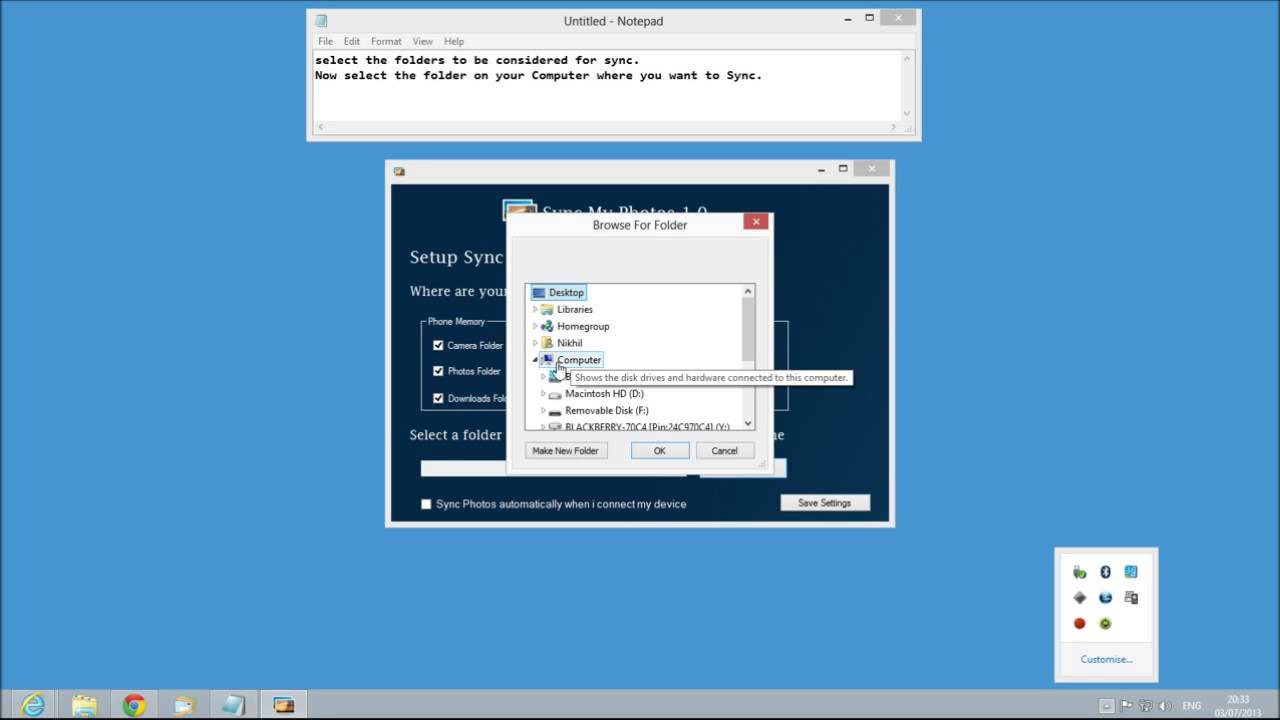The image size is (1280, 720).
Task: Open the Edit menu in Notepad
Action: click(x=352, y=41)
